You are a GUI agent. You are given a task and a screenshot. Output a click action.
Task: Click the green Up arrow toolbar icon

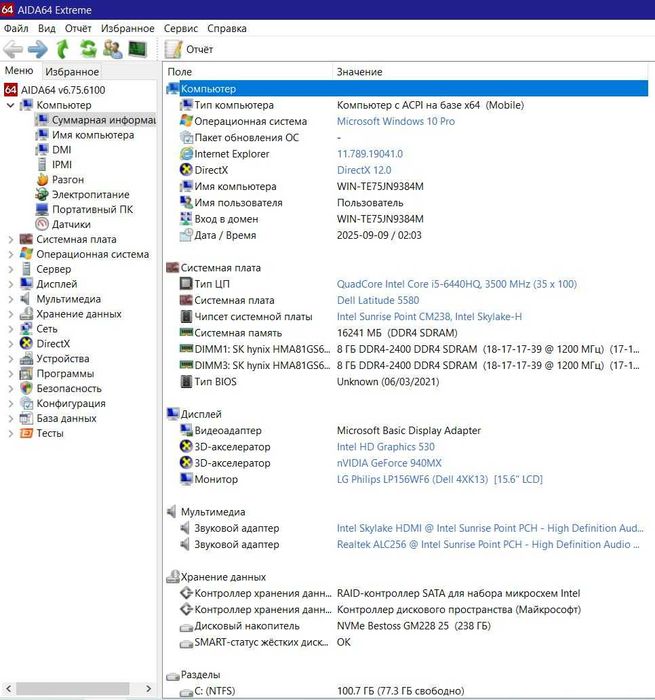pos(63,49)
